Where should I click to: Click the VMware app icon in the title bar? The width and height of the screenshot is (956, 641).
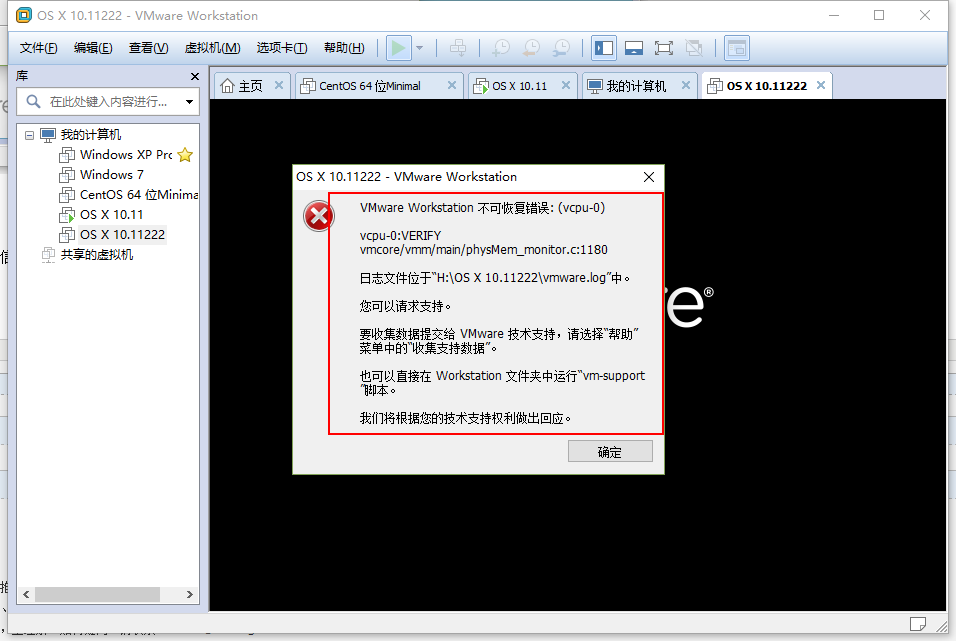tap(24, 15)
